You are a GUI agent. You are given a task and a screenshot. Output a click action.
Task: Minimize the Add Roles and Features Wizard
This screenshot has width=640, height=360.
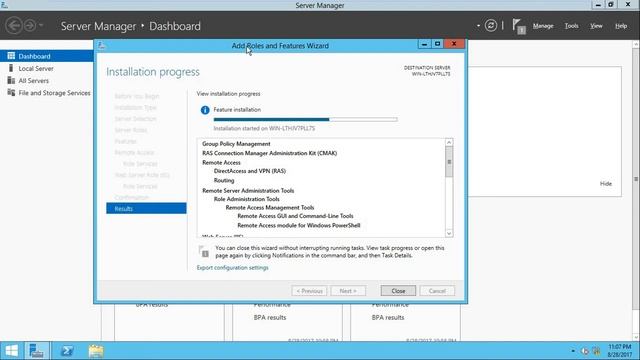click(x=424, y=44)
